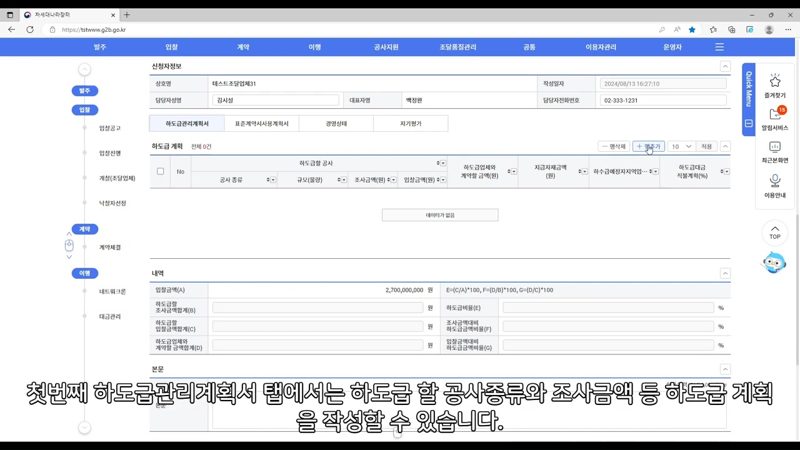Click the 담당자성명 input field
The width and height of the screenshot is (800, 450).
(276, 101)
